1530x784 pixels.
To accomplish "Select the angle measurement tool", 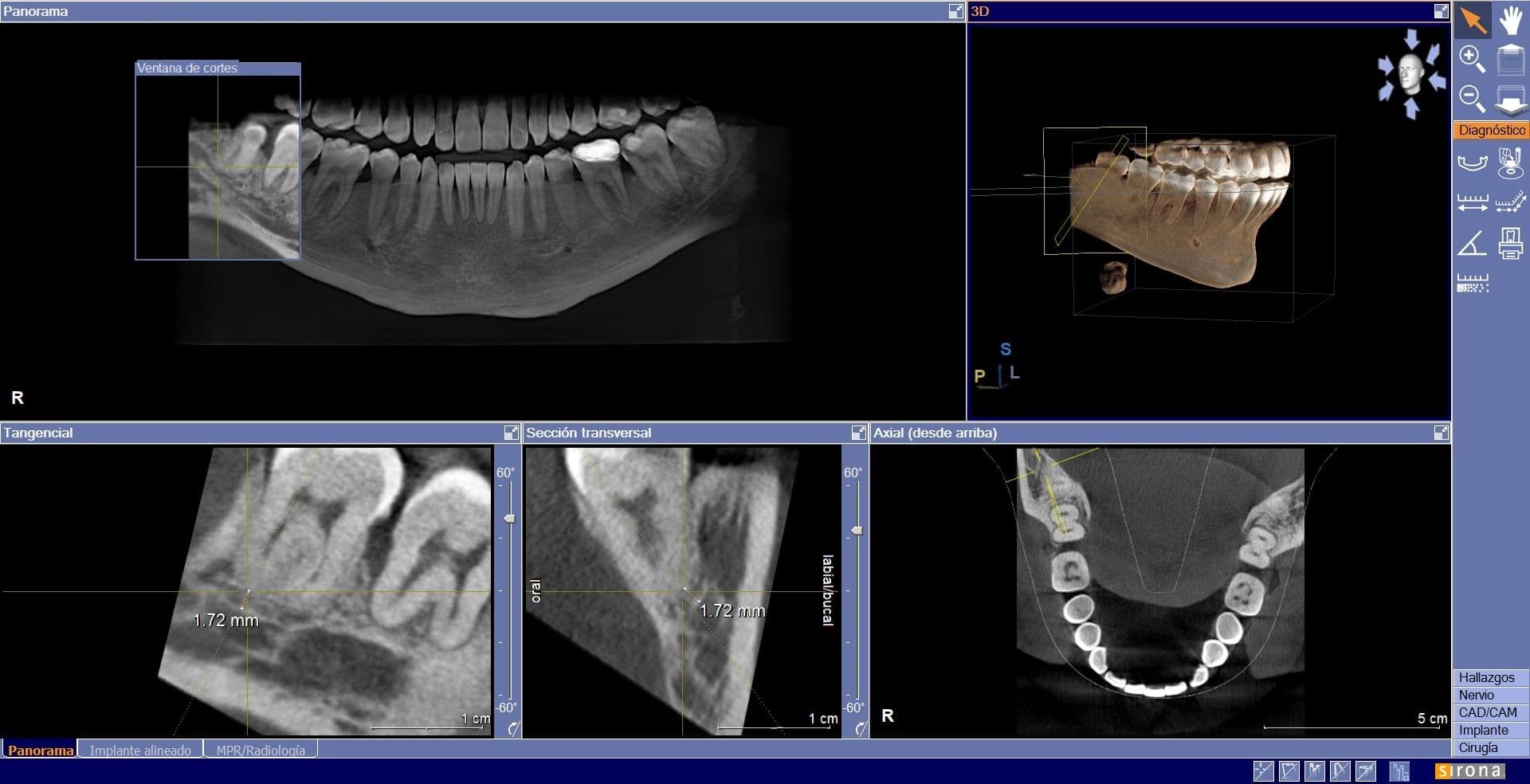I will [1472, 243].
